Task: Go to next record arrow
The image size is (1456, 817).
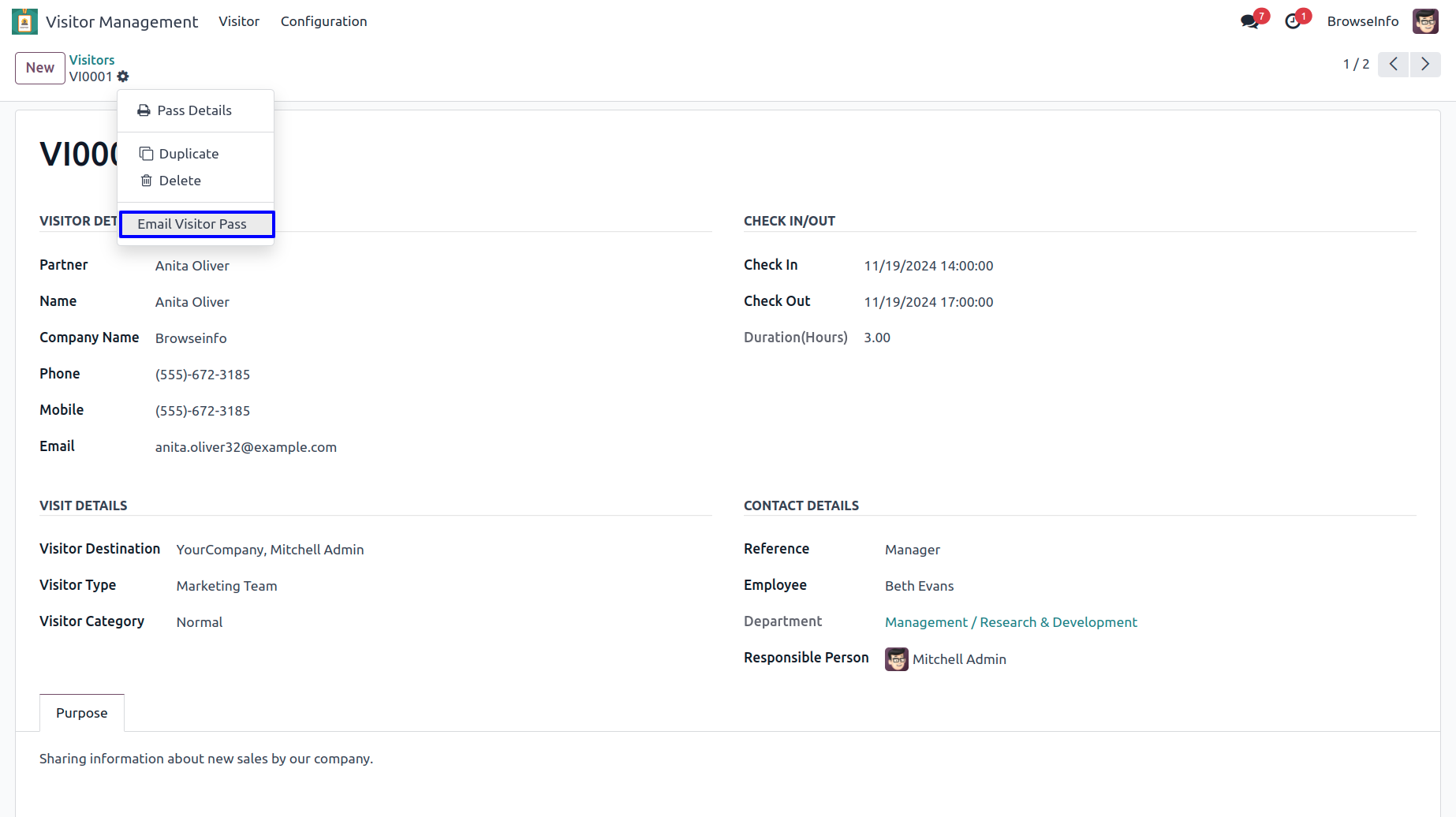Action: coord(1424,64)
